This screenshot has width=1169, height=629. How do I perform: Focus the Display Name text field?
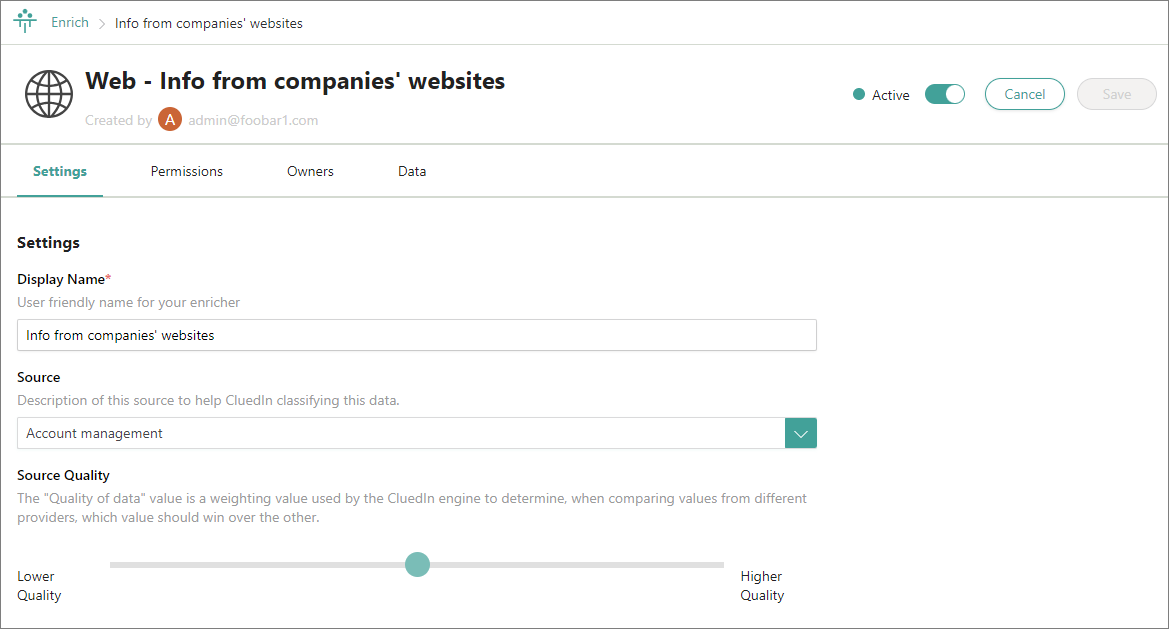click(417, 335)
